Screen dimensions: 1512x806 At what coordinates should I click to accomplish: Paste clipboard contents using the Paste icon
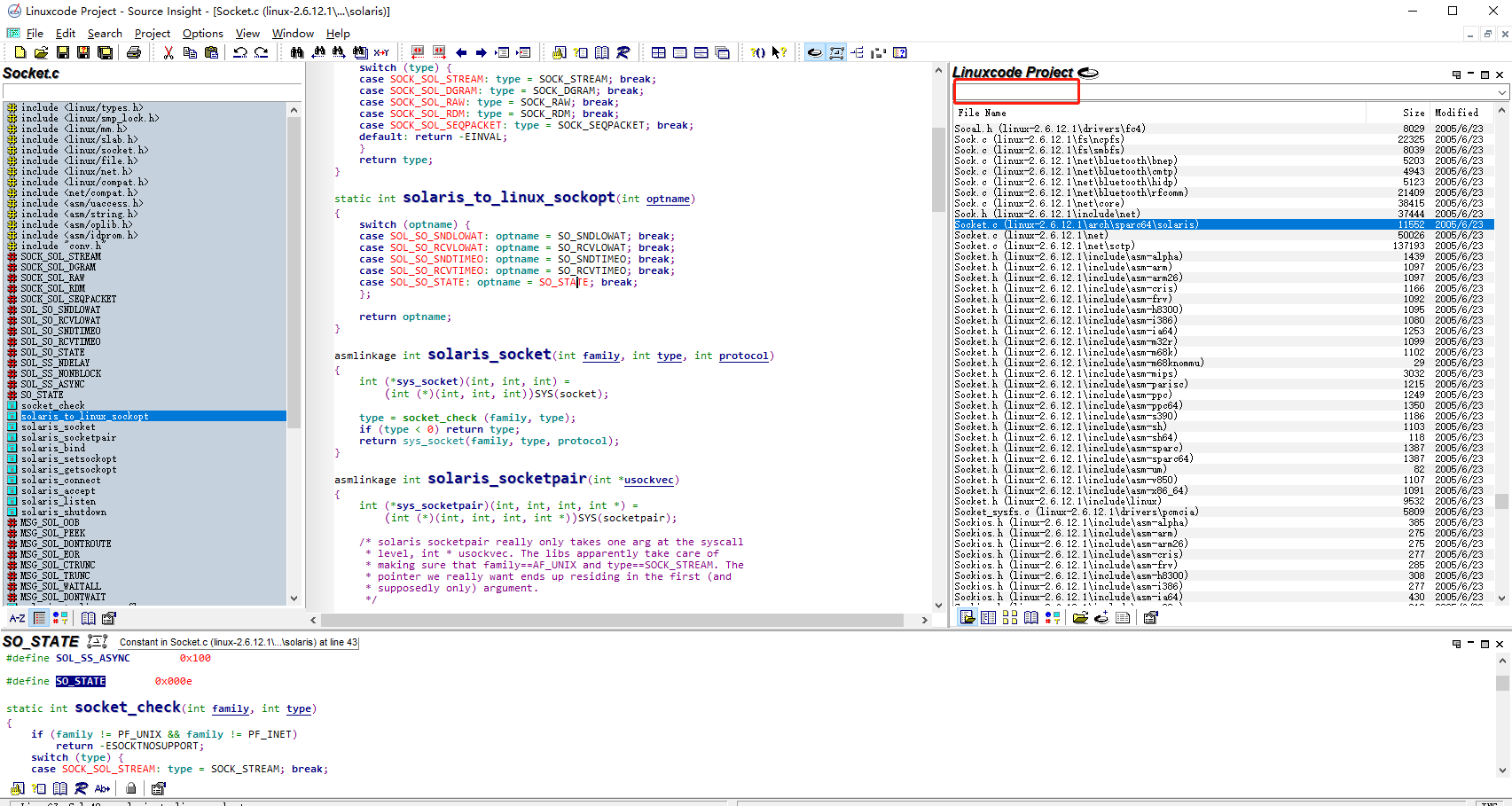coord(211,52)
